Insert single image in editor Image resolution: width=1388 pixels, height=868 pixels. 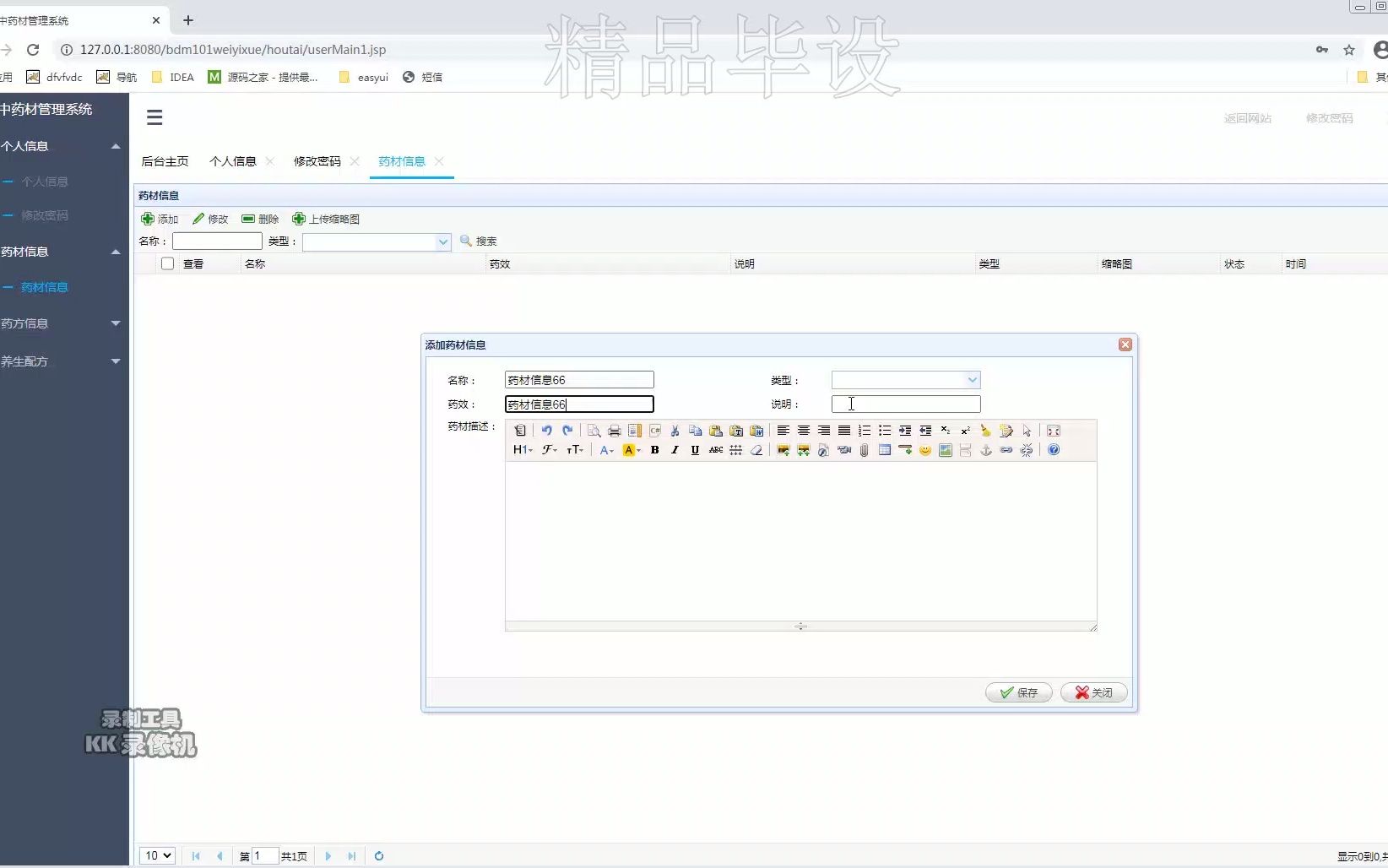pyautogui.click(x=783, y=450)
